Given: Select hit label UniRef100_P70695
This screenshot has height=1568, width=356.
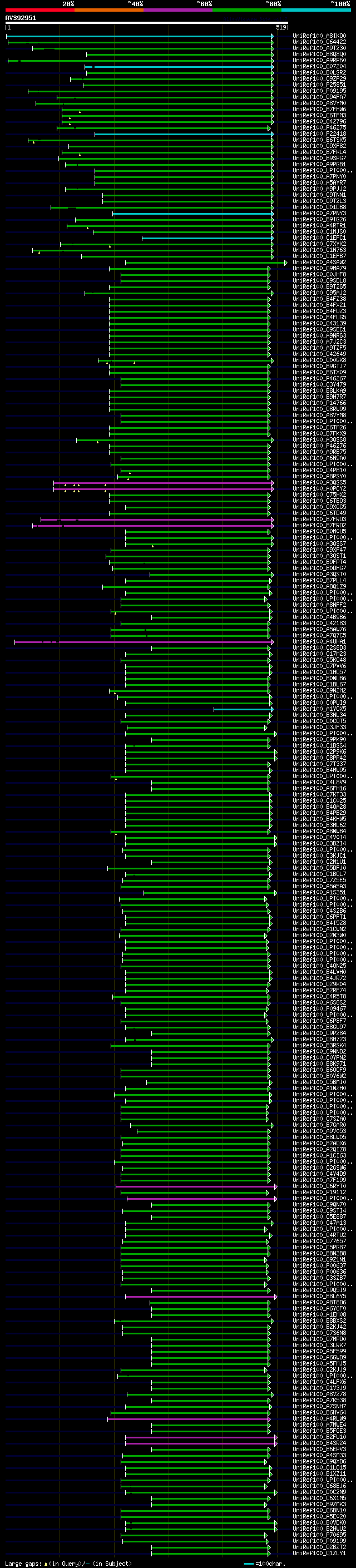Looking at the screenshot, I should pos(319,1535).
